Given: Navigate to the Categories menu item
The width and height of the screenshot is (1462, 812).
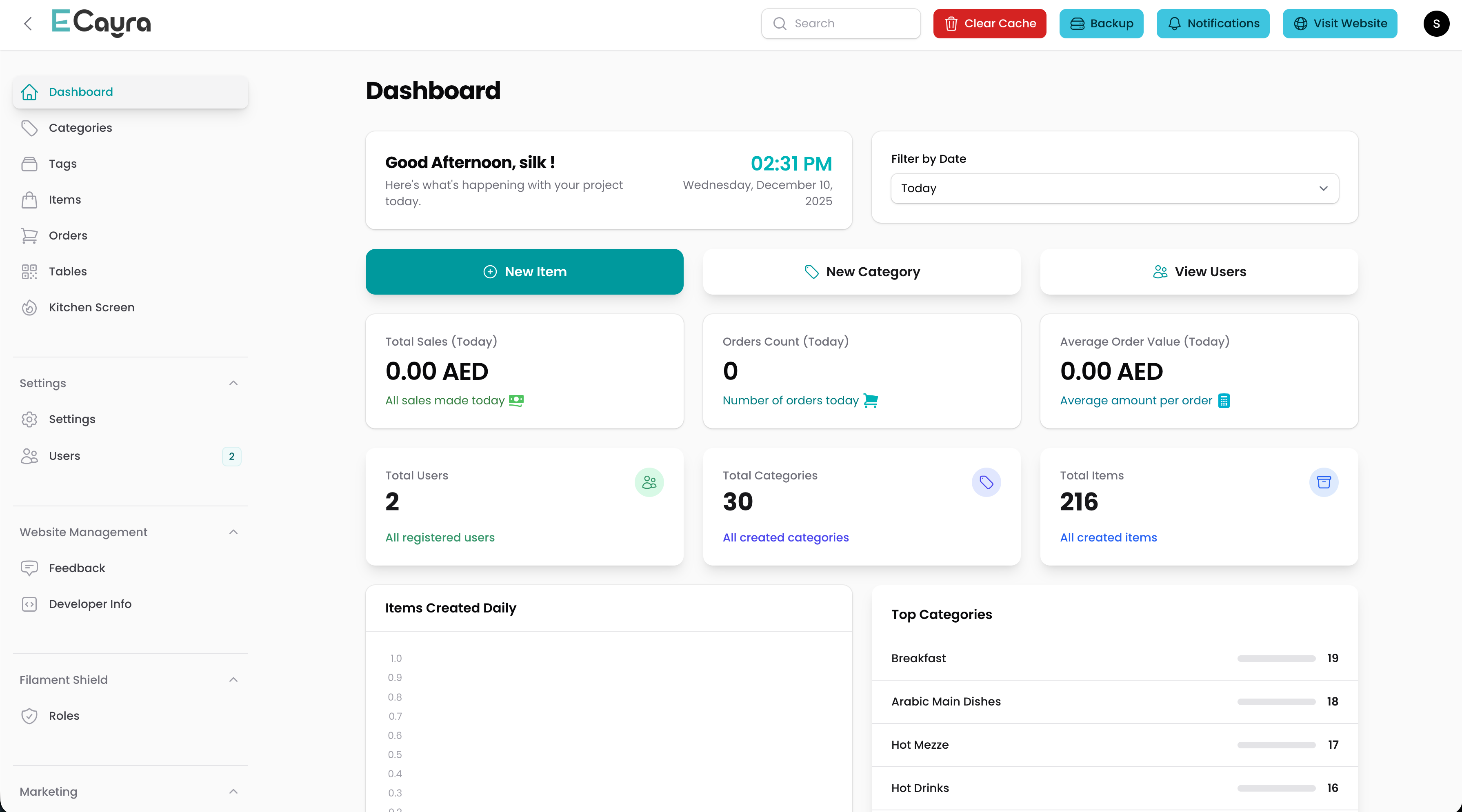Looking at the screenshot, I should [x=80, y=128].
